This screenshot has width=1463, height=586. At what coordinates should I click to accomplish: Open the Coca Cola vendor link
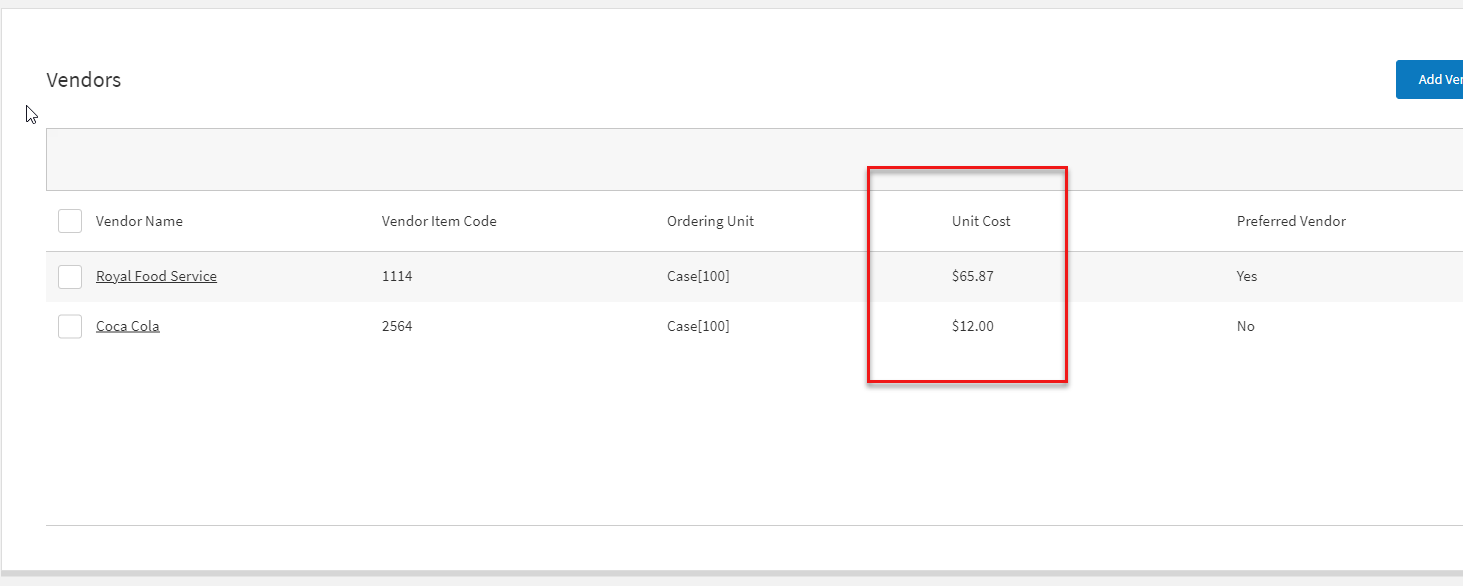pyautogui.click(x=127, y=326)
